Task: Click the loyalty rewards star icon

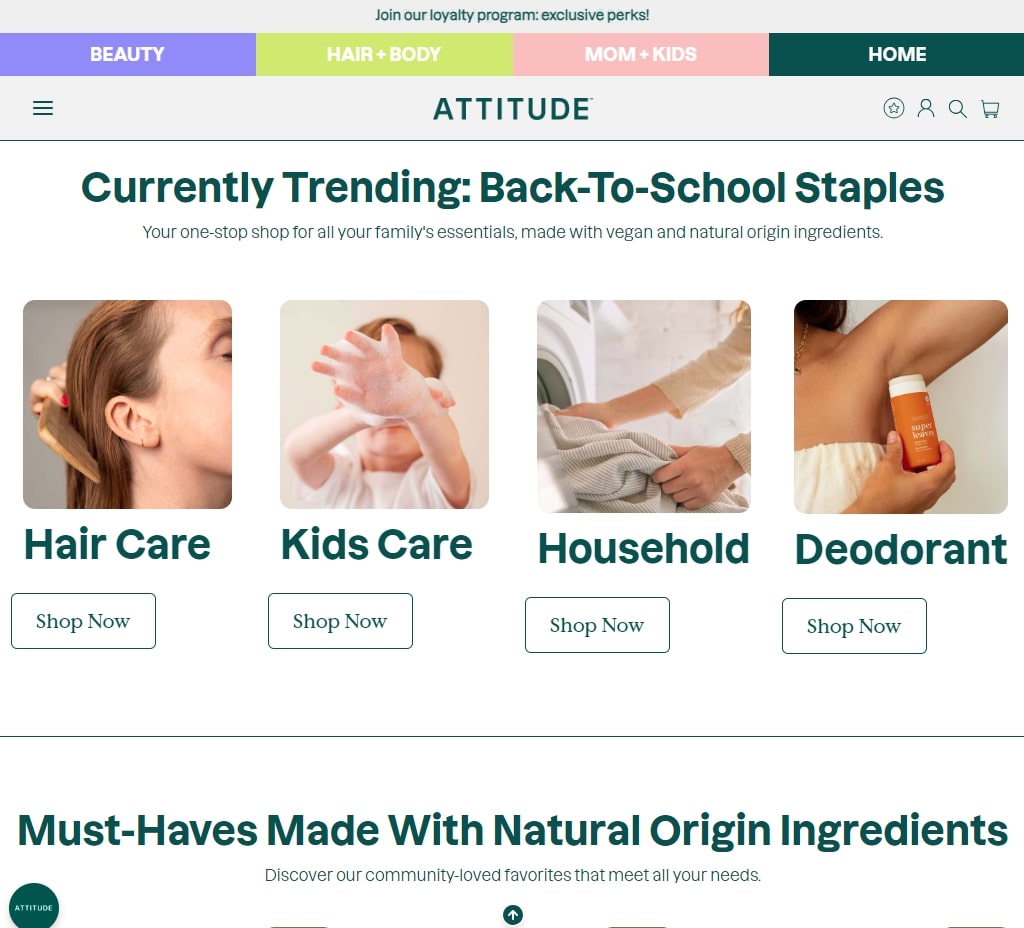Action: tap(893, 108)
